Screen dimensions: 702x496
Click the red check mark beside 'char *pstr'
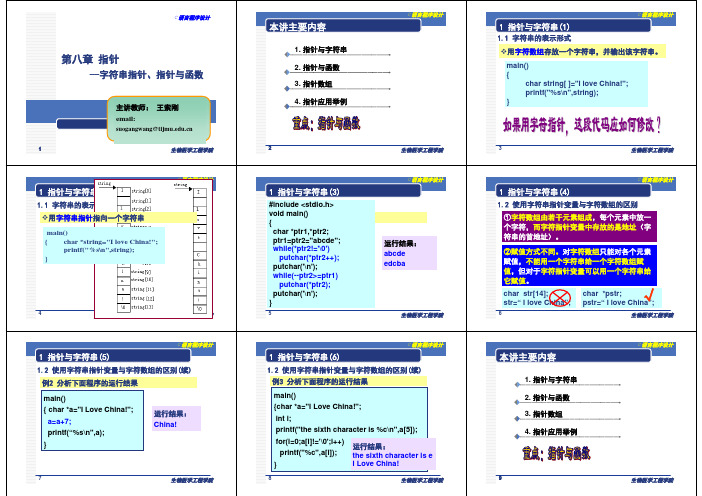click(x=649, y=295)
